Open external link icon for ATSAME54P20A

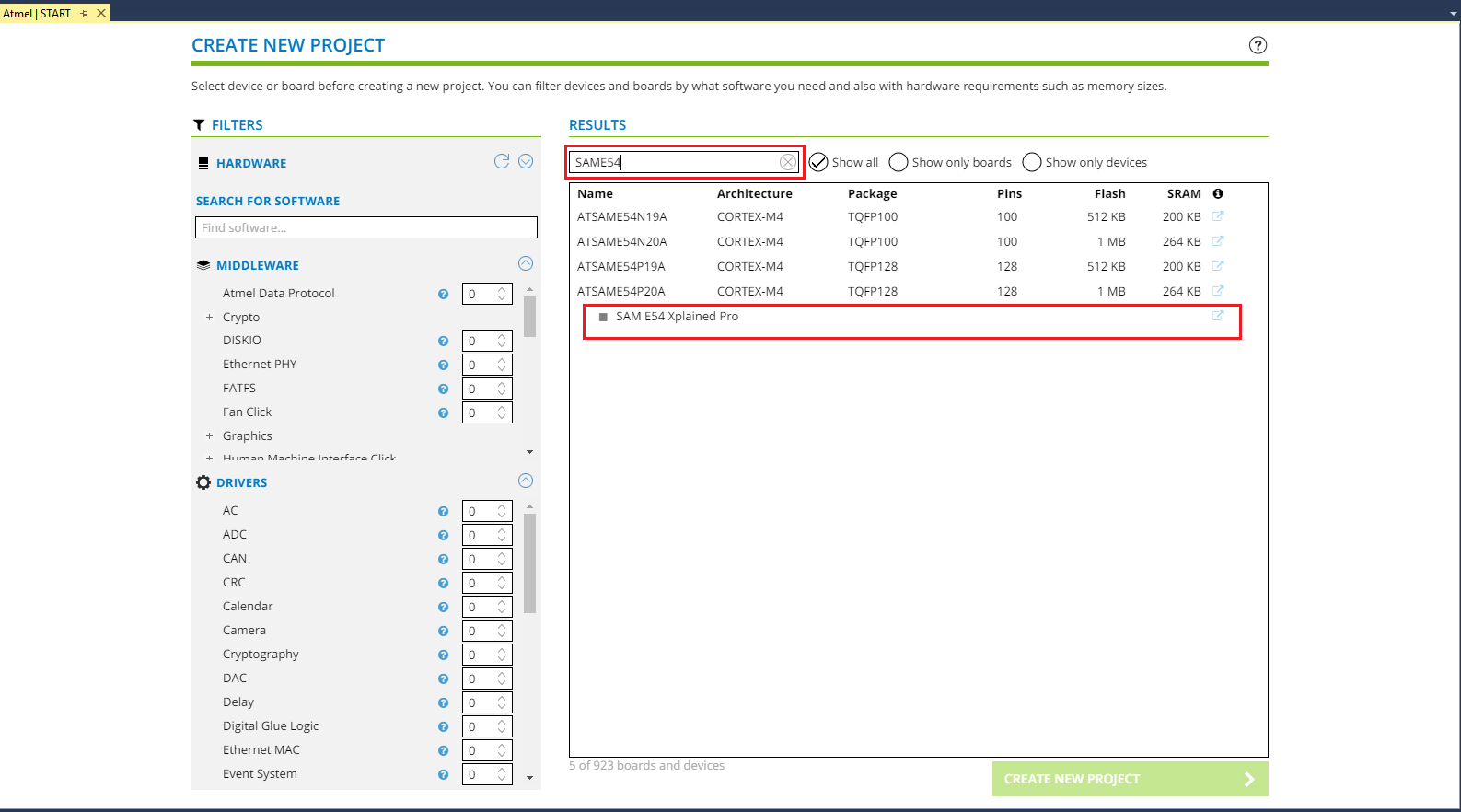1217,291
